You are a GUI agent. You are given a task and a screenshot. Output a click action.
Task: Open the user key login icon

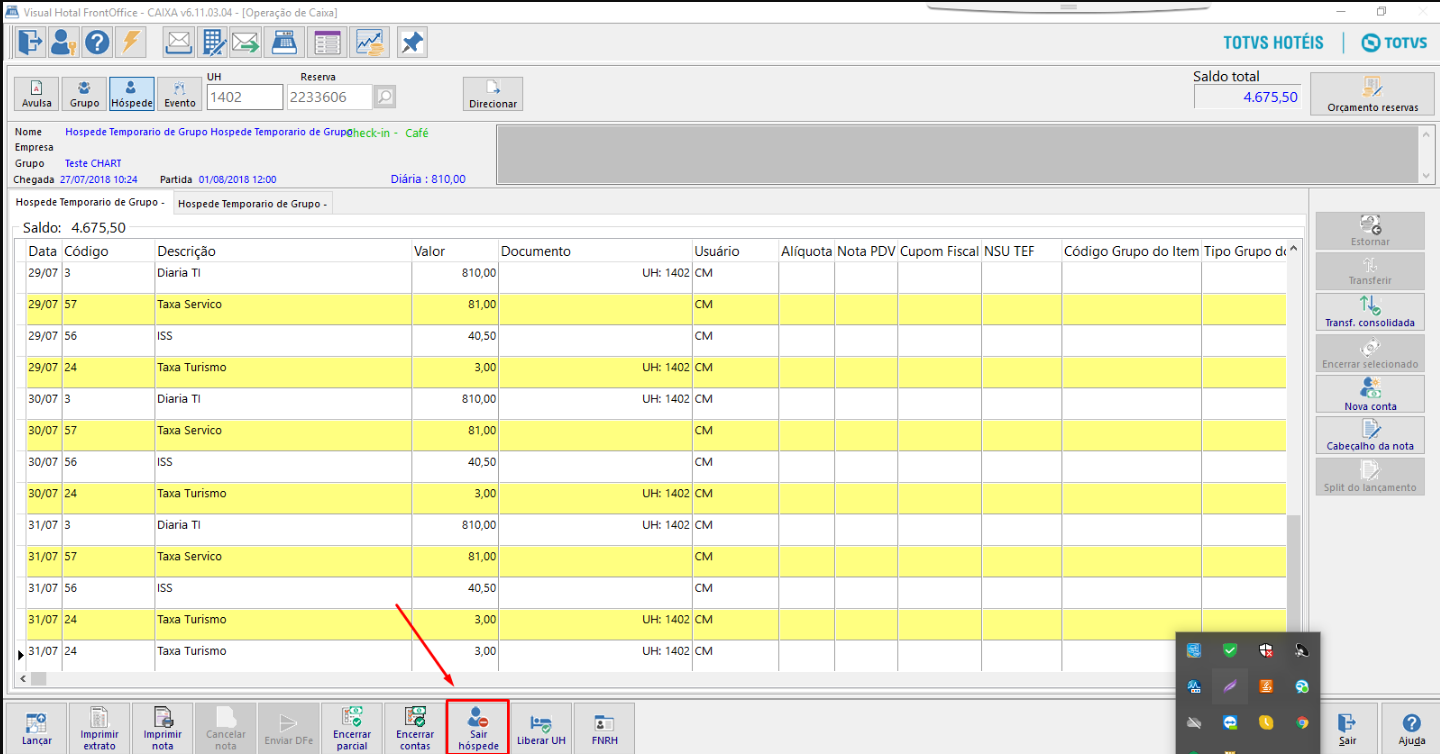64,42
